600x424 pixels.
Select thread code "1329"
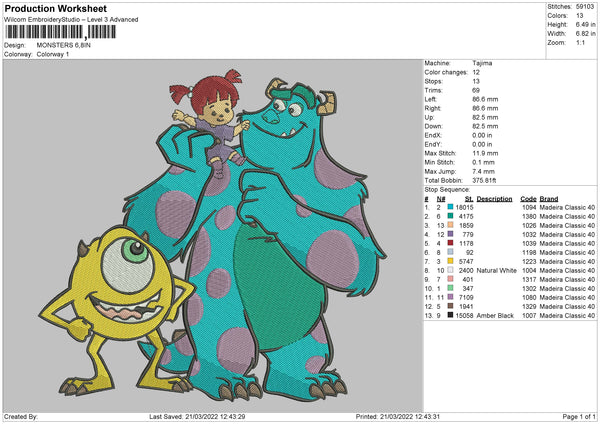click(x=529, y=306)
